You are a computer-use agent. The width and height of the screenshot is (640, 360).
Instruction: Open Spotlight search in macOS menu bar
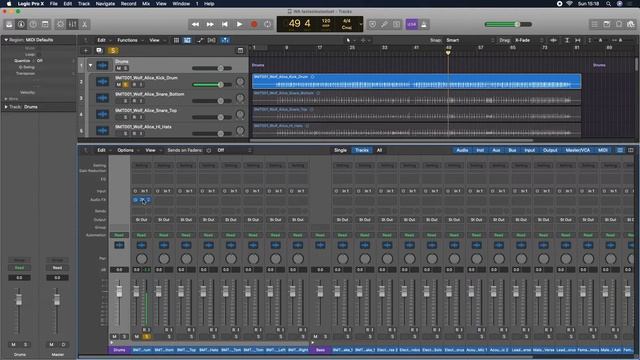point(608,4)
